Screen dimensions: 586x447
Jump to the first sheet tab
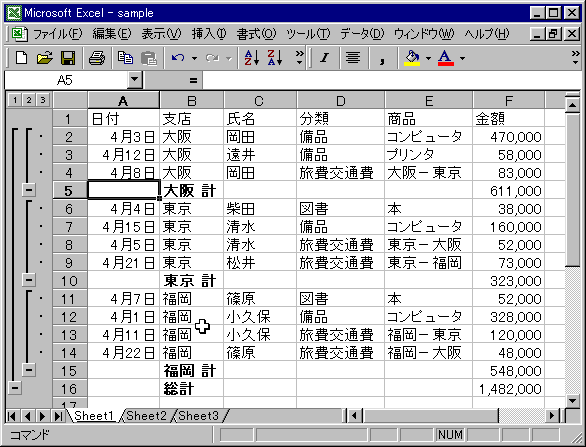point(12,416)
